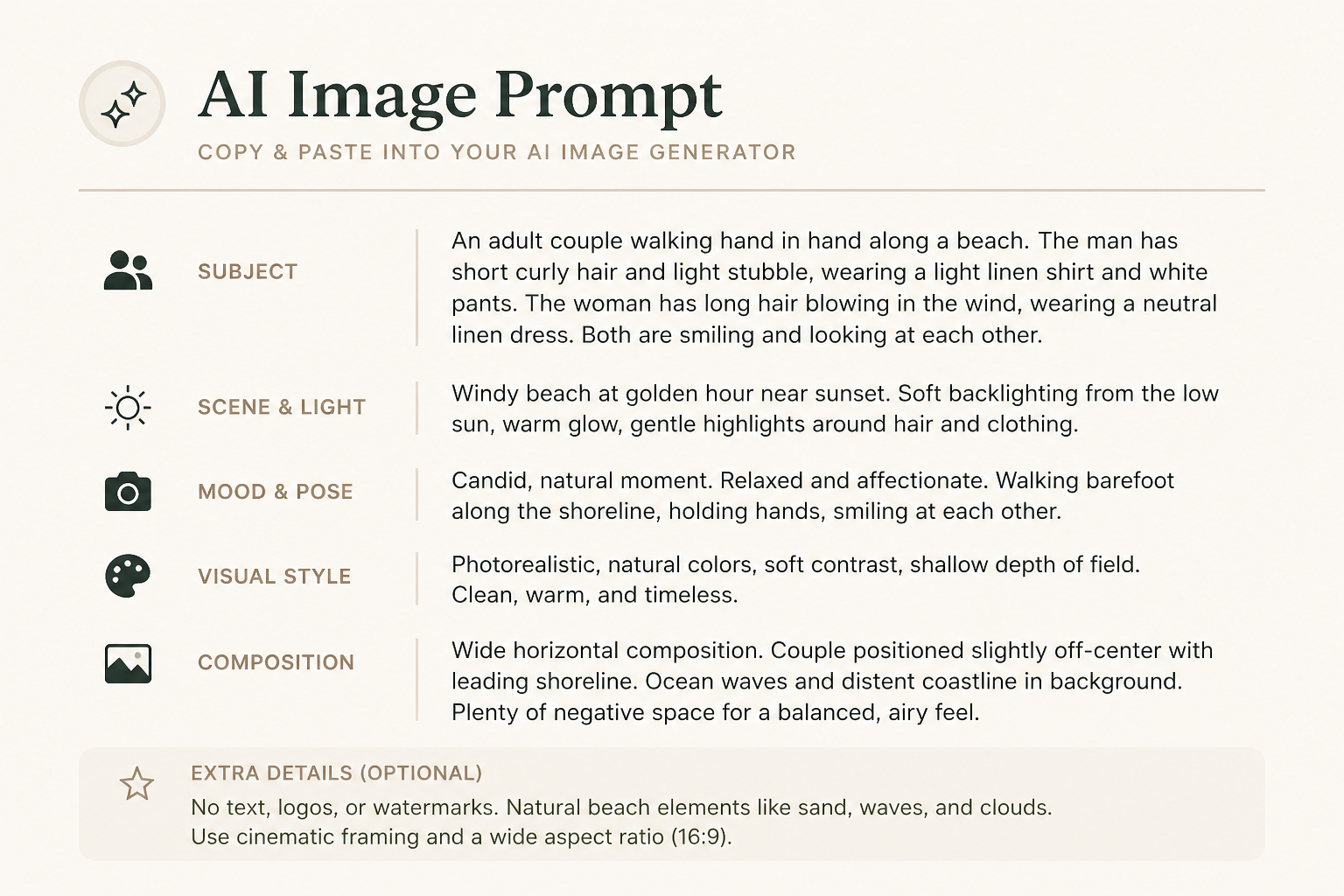Click the camera icon for Mood & Pose
The image size is (1344, 896).
(x=128, y=492)
